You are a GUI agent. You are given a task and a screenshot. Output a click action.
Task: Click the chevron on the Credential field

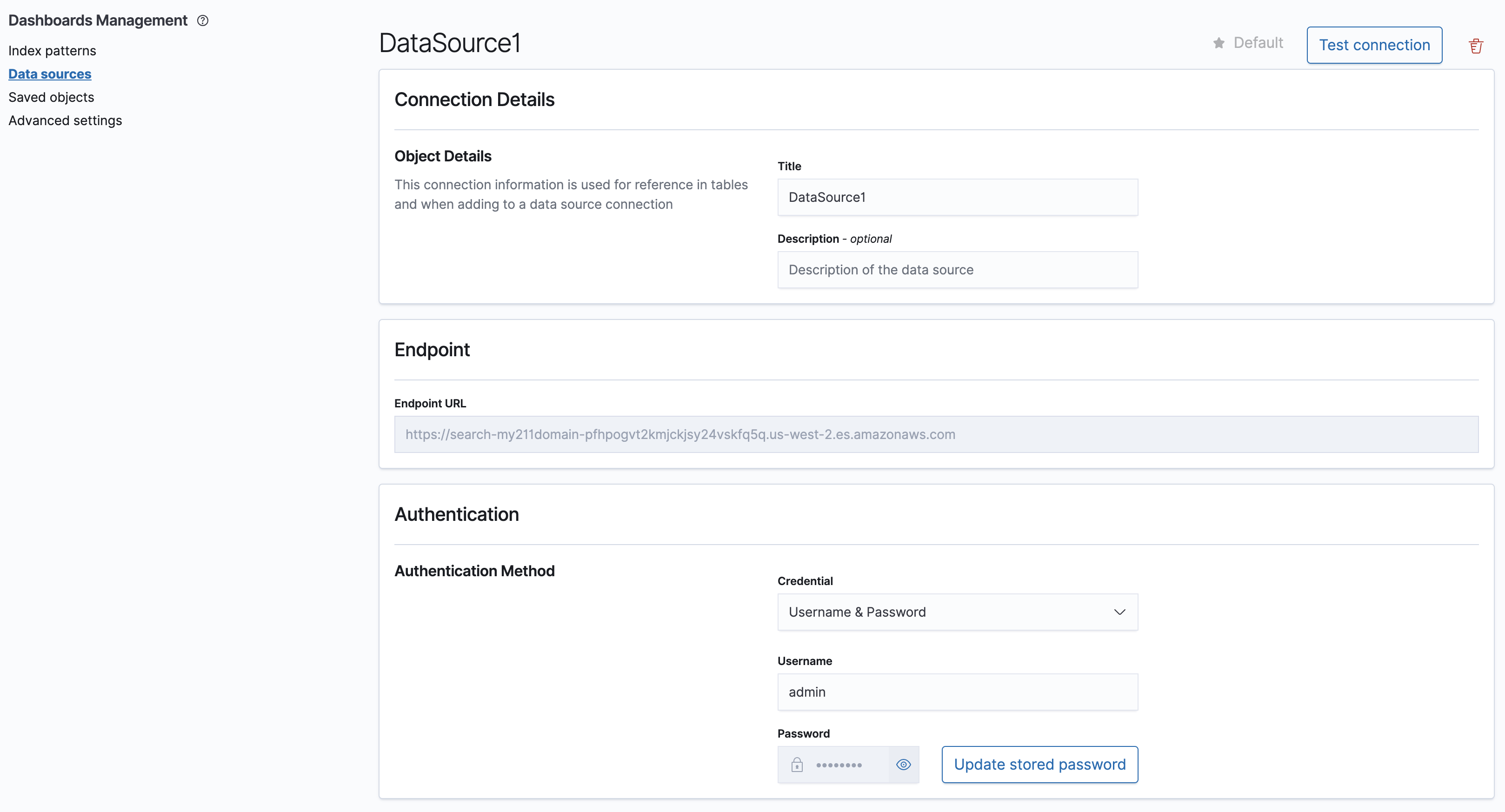click(x=1119, y=612)
